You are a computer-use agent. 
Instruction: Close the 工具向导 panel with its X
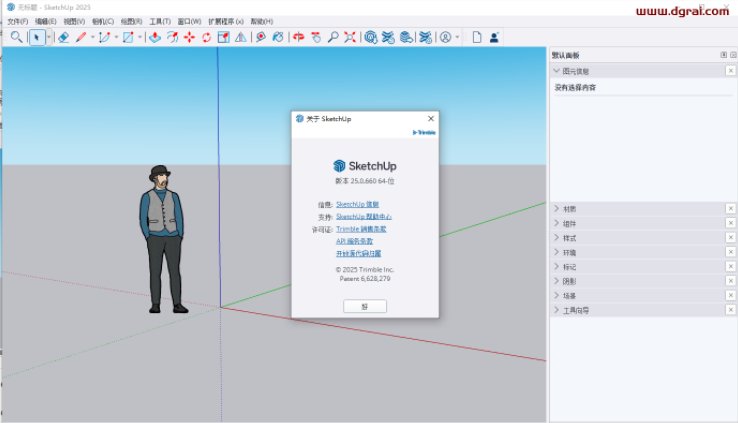tap(730, 310)
